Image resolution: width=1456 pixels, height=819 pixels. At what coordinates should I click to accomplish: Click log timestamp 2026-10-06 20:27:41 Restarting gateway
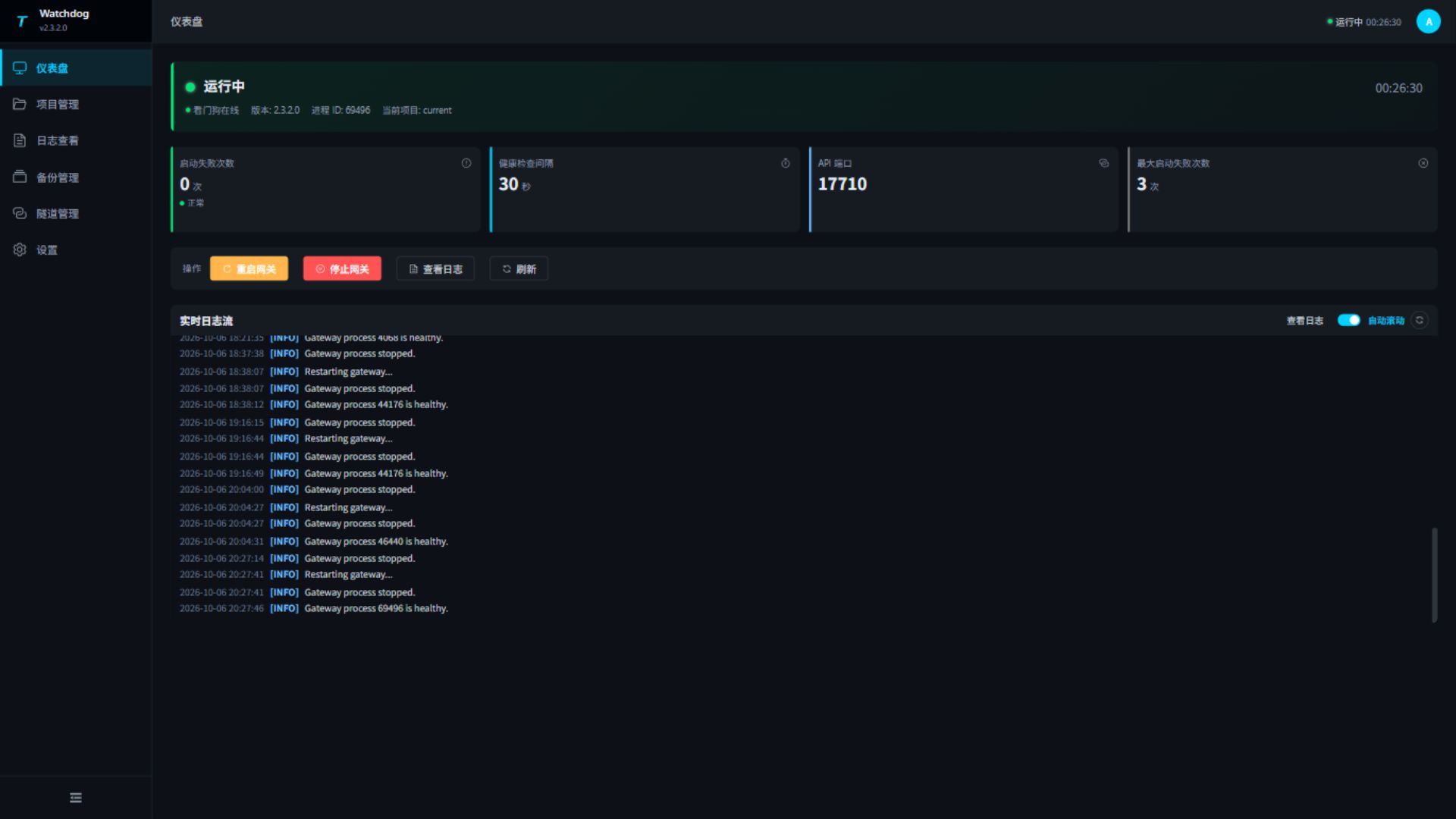tap(221, 575)
